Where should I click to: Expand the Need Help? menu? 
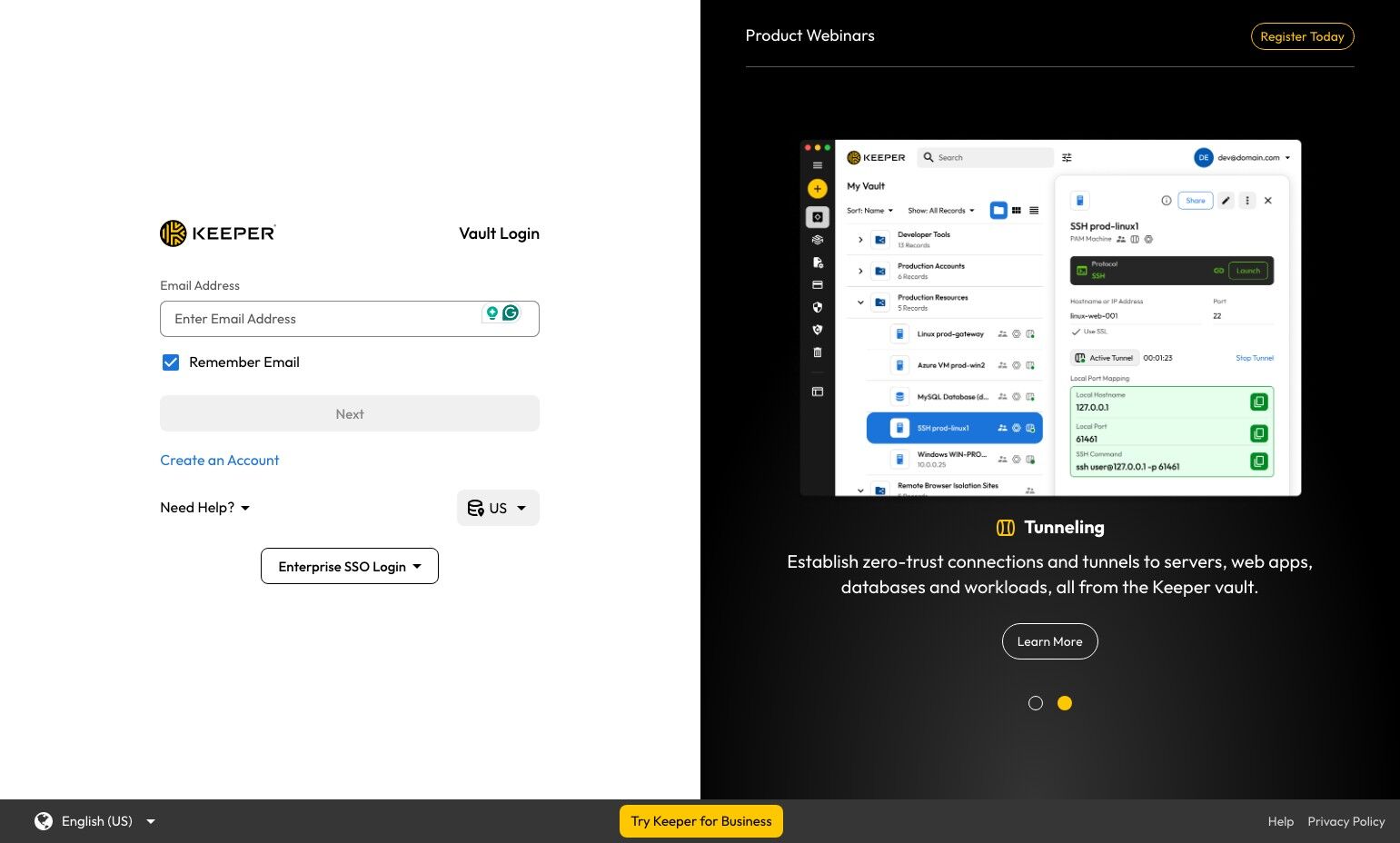[x=204, y=508]
